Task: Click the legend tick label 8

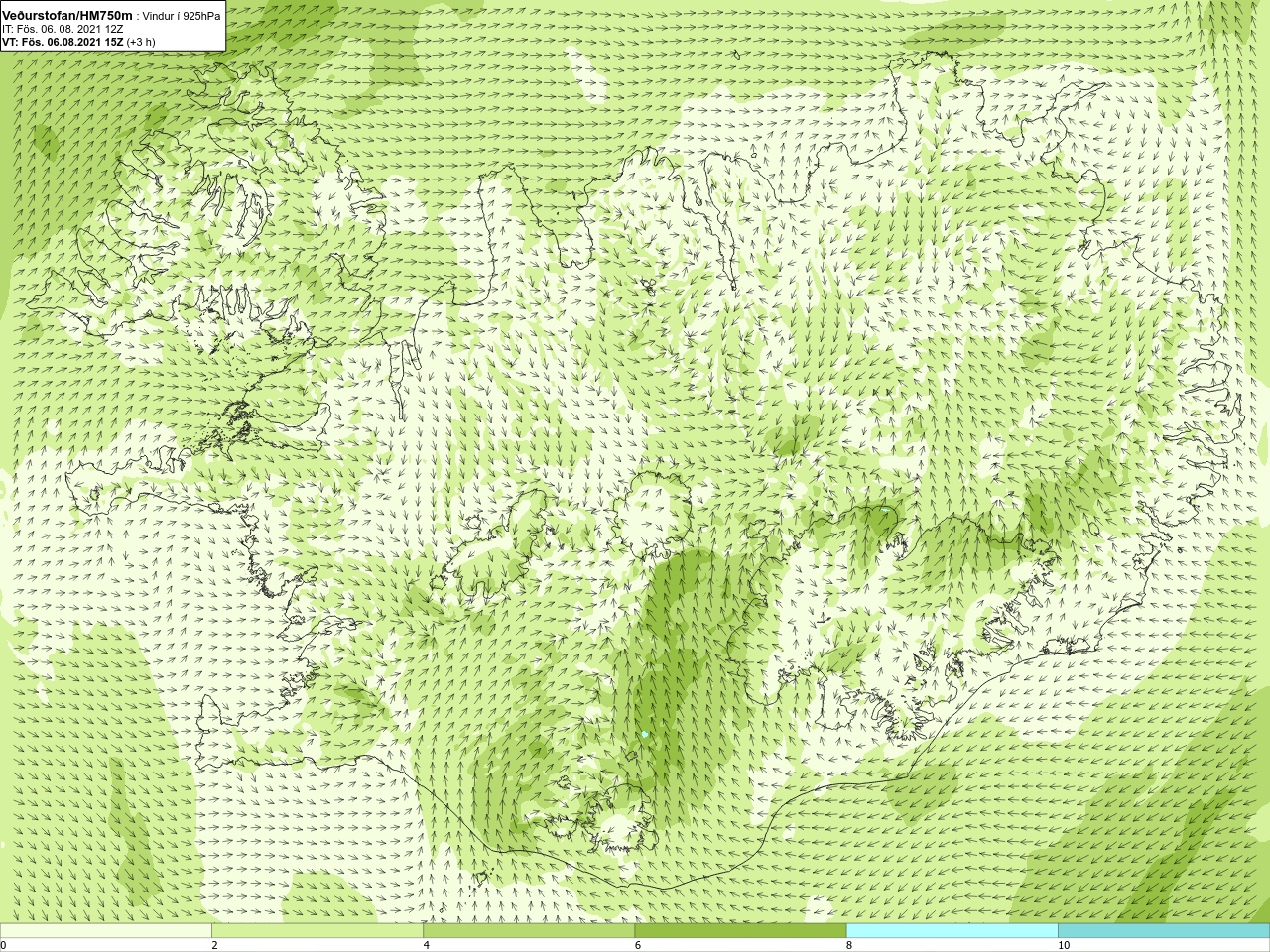Action: click(848, 946)
